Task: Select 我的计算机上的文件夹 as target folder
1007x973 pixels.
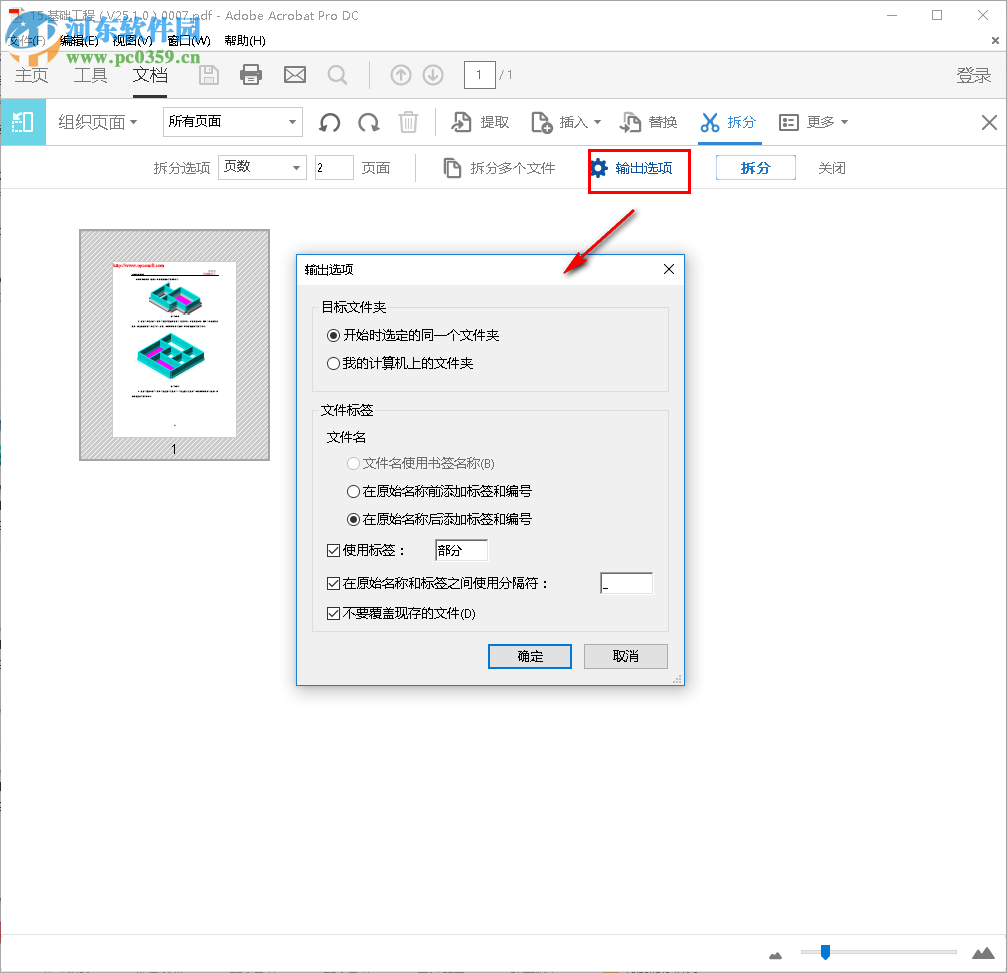Action: [x=333, y=363]
